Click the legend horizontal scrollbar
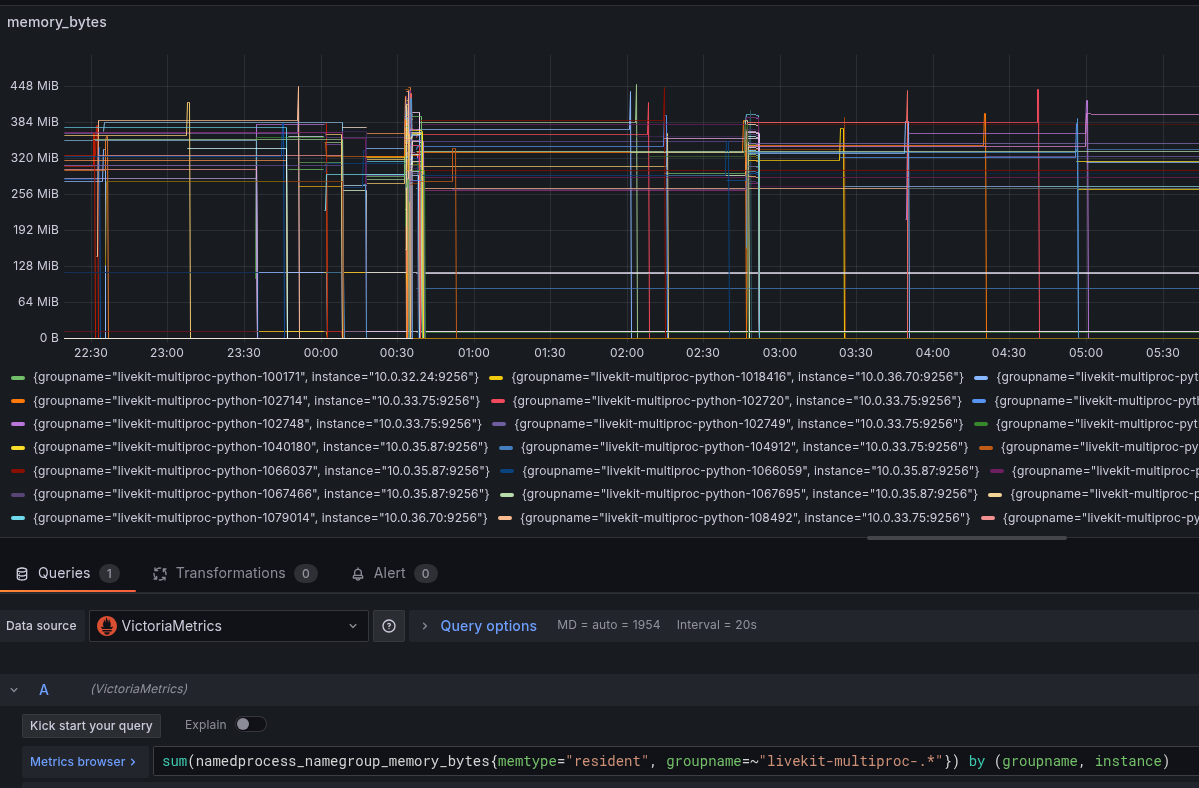 point(966,538)
